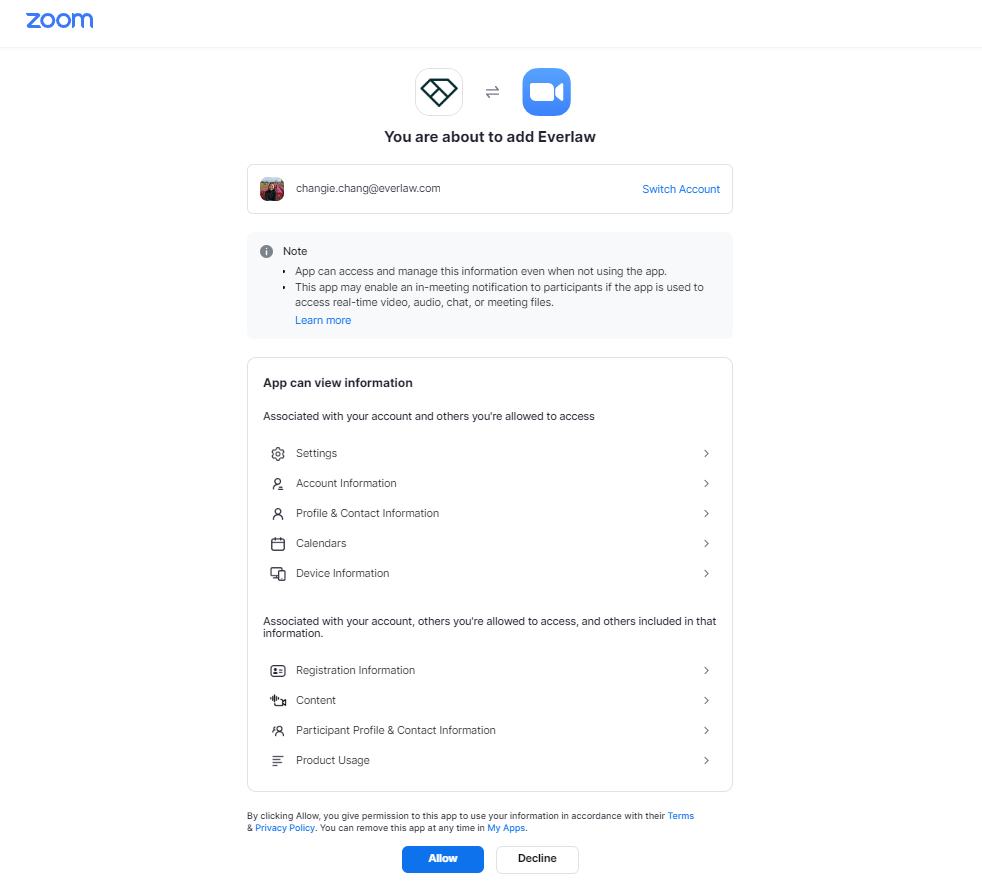Viewport: 982px width, 891px height.
Task: Expand the Account Information chevron
Action: 706,483
